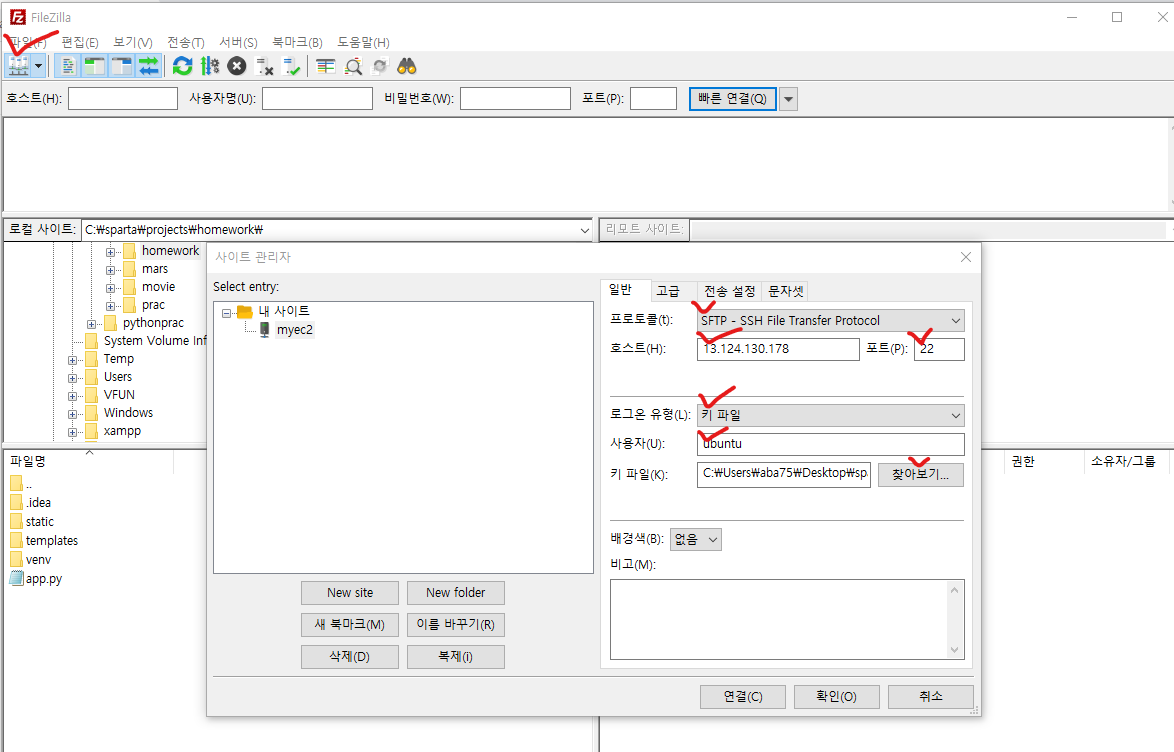
Task: Open the 편집(E) menu
Action: click(80, 43)
